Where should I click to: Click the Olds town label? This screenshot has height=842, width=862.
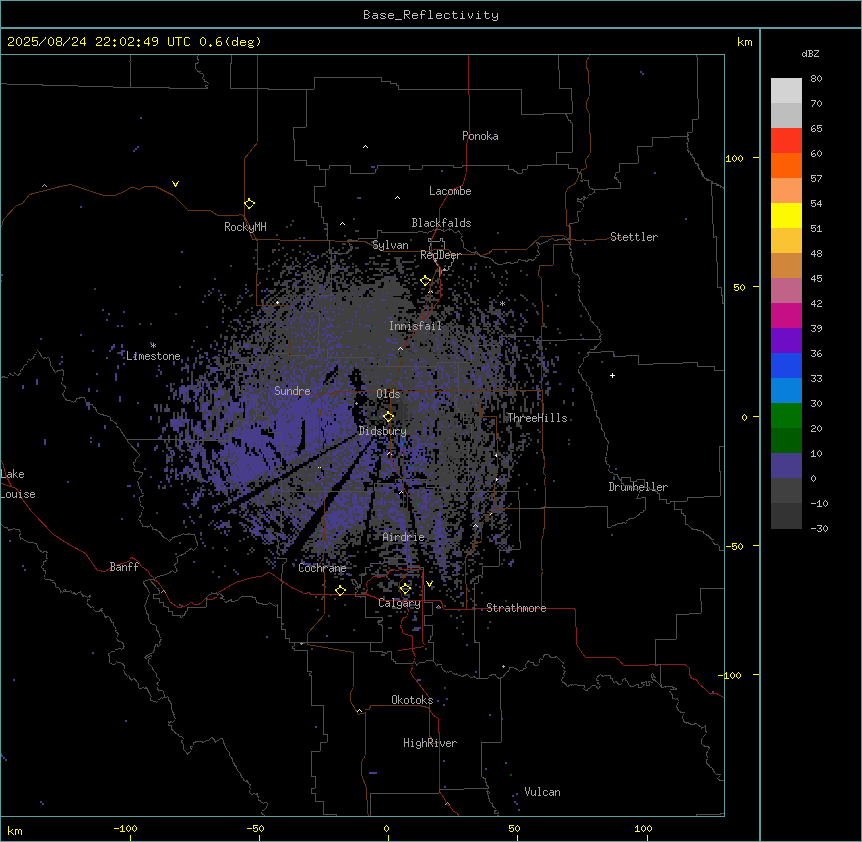tap(388, 394)
